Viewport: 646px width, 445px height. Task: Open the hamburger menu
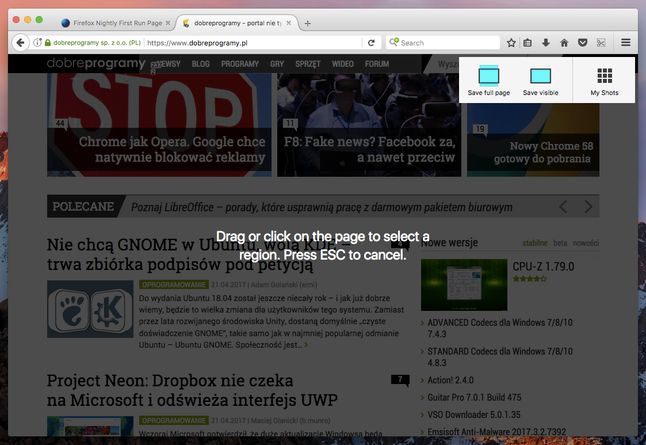(626, 42)
